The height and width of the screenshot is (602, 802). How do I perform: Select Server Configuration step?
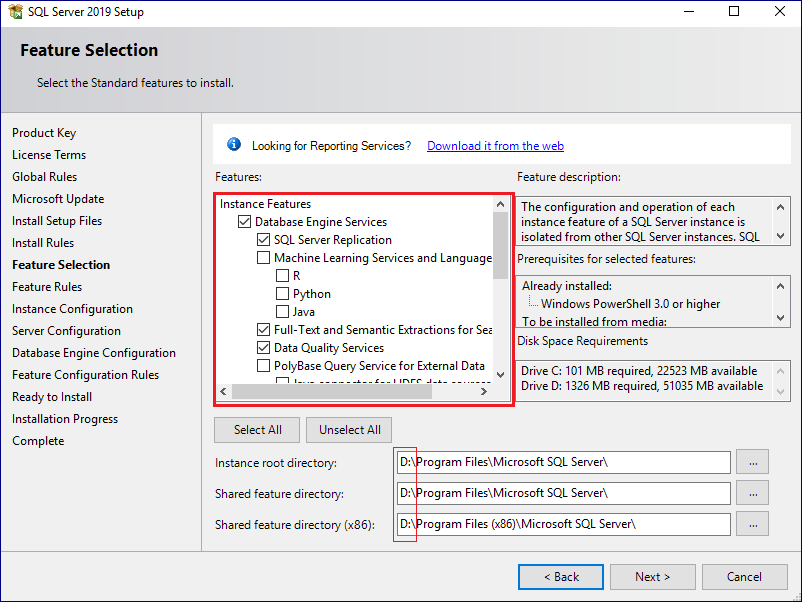click(66, 331)
